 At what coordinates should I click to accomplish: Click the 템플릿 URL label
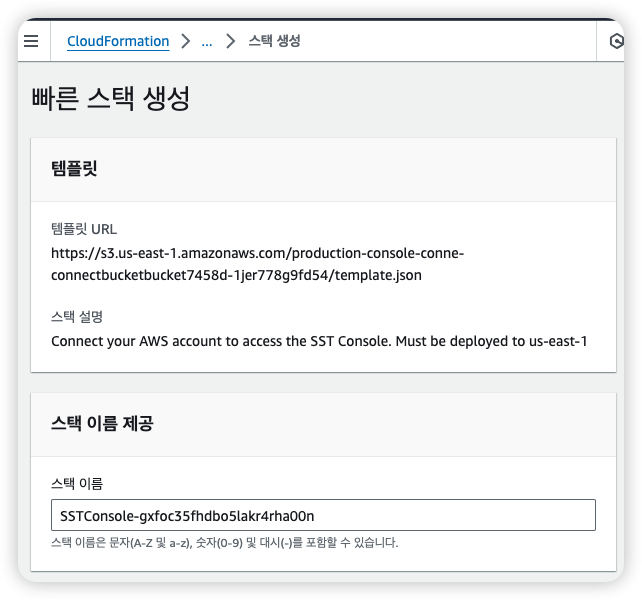tap(84, 229)
